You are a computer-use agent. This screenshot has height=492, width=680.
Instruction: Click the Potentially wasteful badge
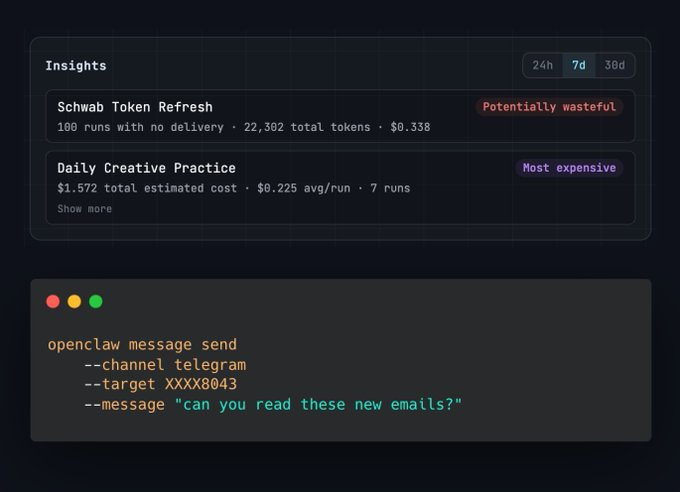pos(549,107)
